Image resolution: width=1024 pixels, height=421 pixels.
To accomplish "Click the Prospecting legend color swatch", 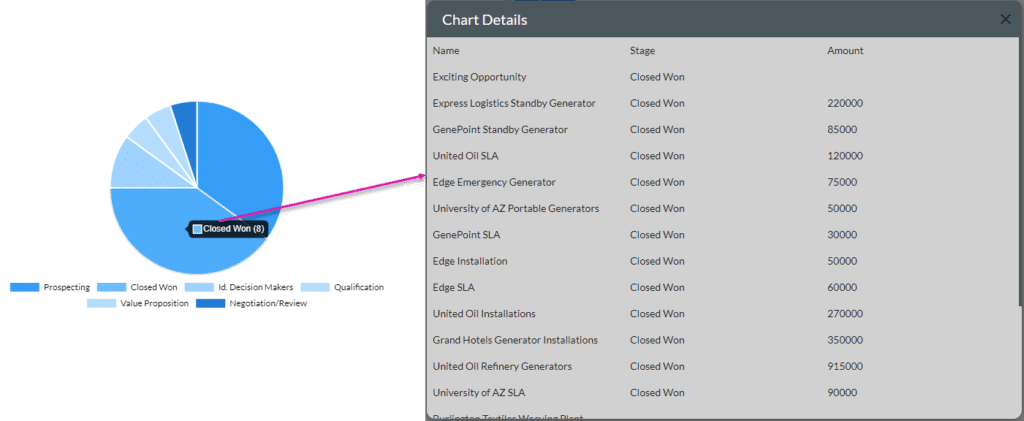I will [24, 288].
